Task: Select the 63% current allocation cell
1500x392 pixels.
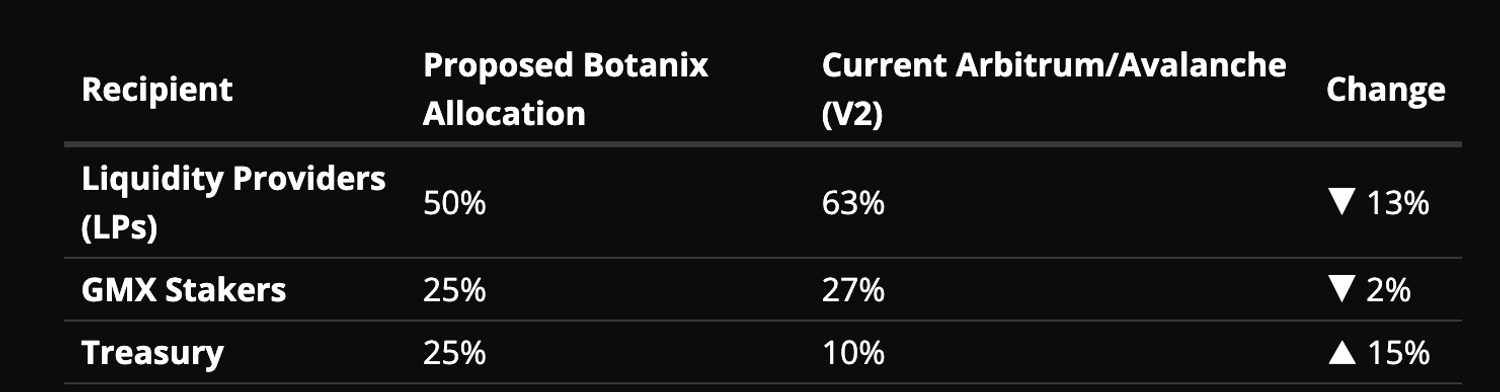Action: pyautogui.click(x=853, y=204)
